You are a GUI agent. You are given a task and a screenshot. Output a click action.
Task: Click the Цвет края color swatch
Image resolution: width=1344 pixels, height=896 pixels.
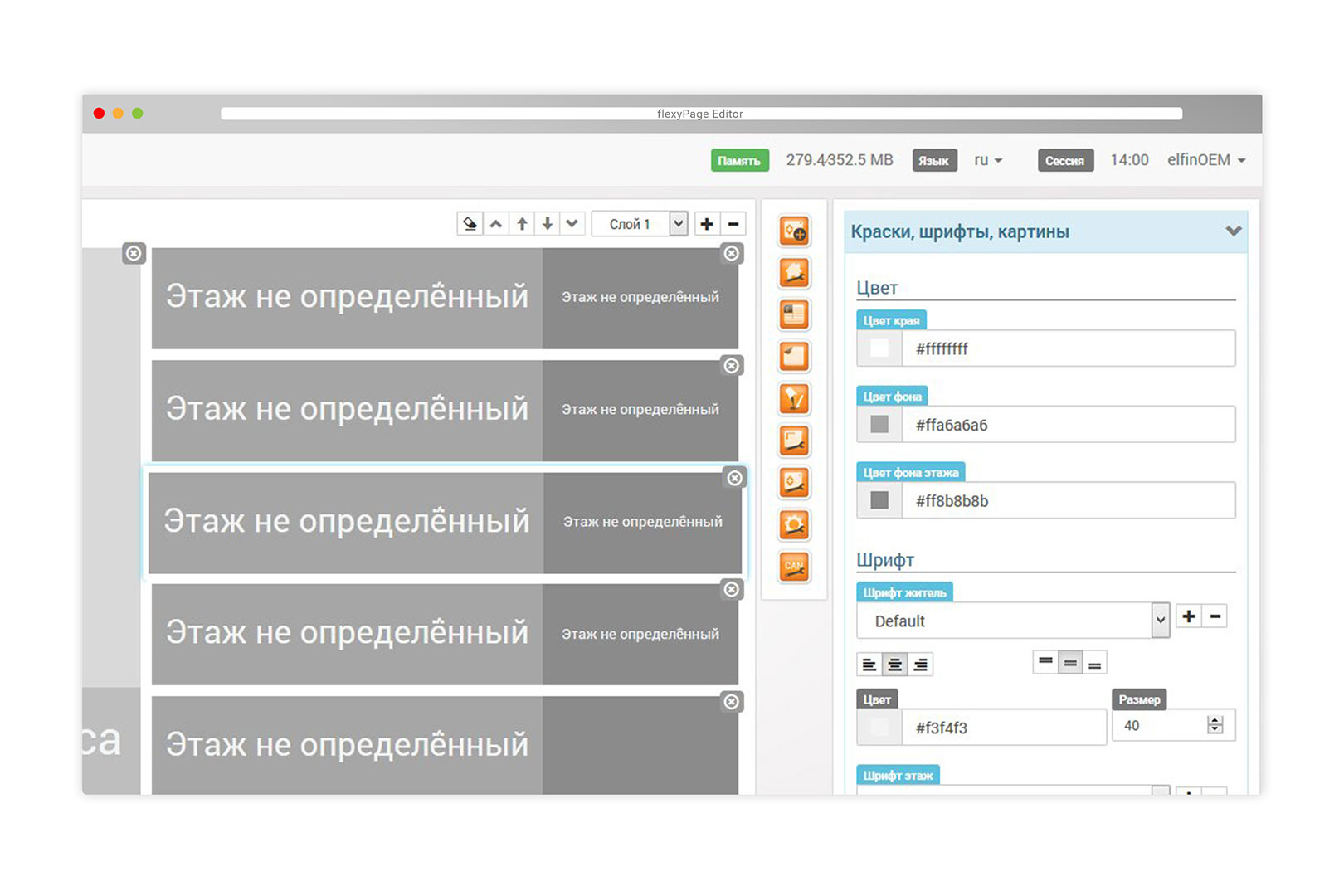click(879, 348)
